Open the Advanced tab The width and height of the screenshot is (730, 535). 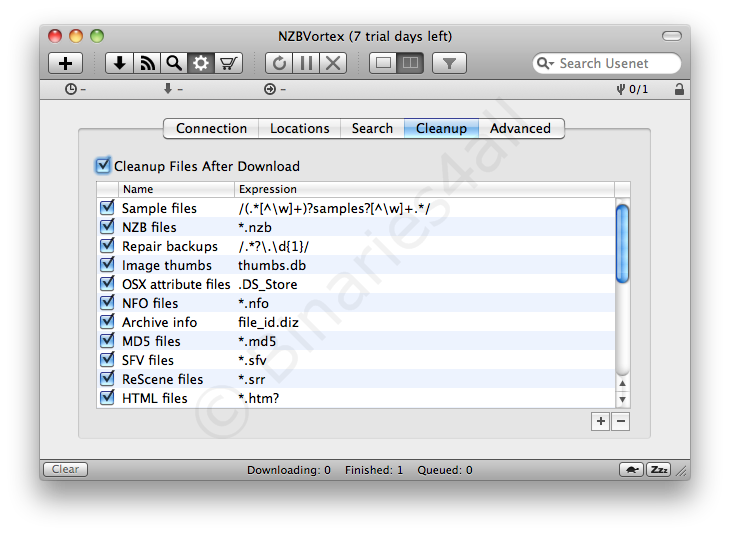pyautogui.click(x=520, y=128)
